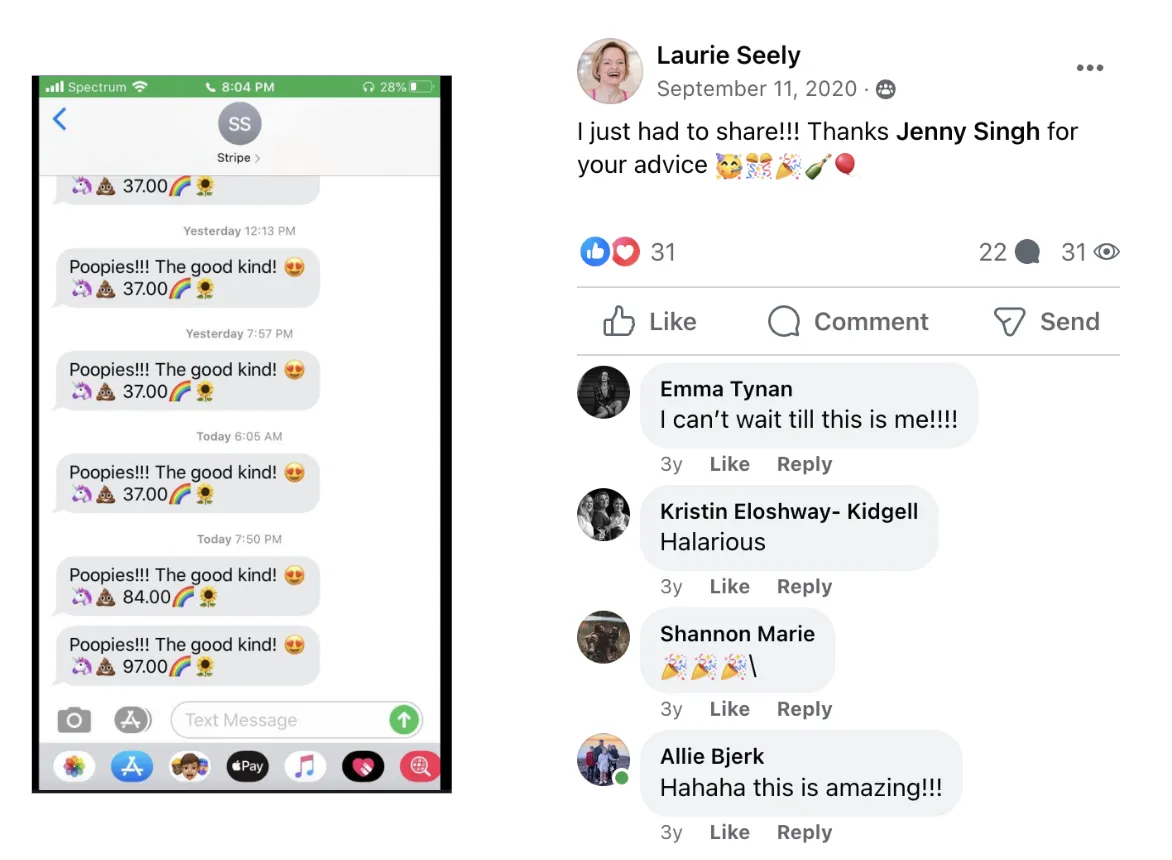Click the Comment button on the post
Viewport: 1172px width, 860px height.
[848, 321]
